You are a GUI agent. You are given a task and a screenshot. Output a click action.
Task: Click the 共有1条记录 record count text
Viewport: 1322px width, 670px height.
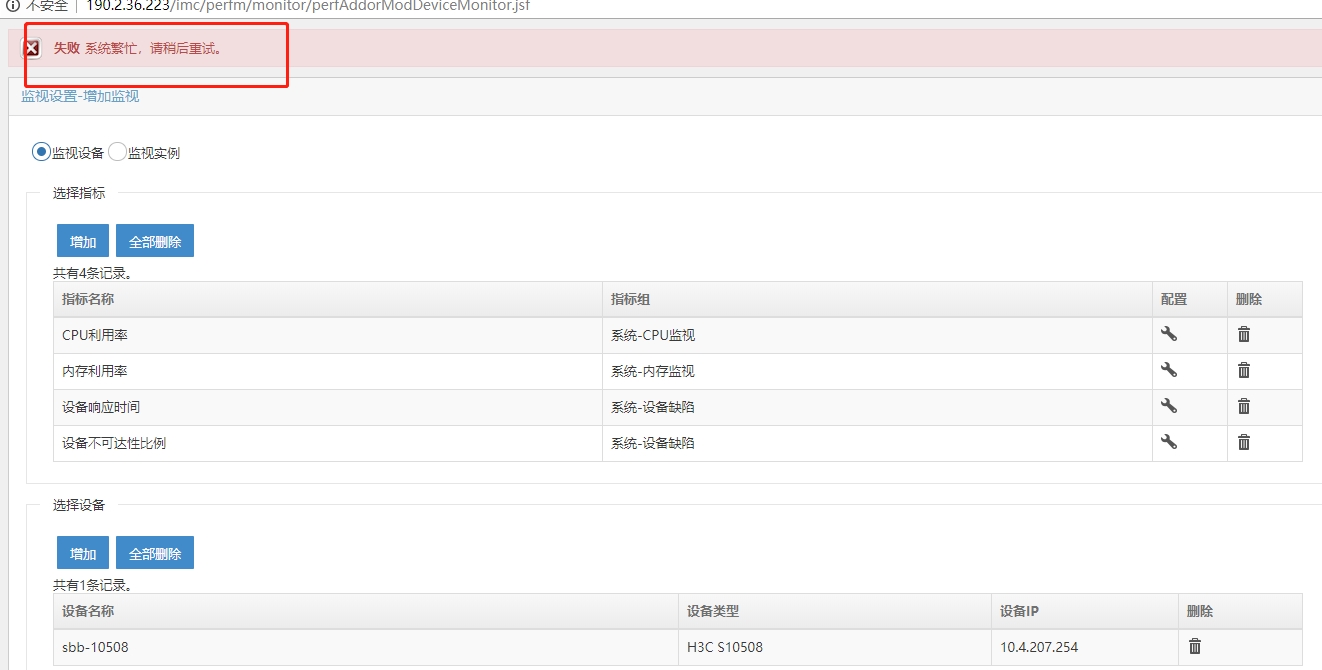[x=93, y=584]
